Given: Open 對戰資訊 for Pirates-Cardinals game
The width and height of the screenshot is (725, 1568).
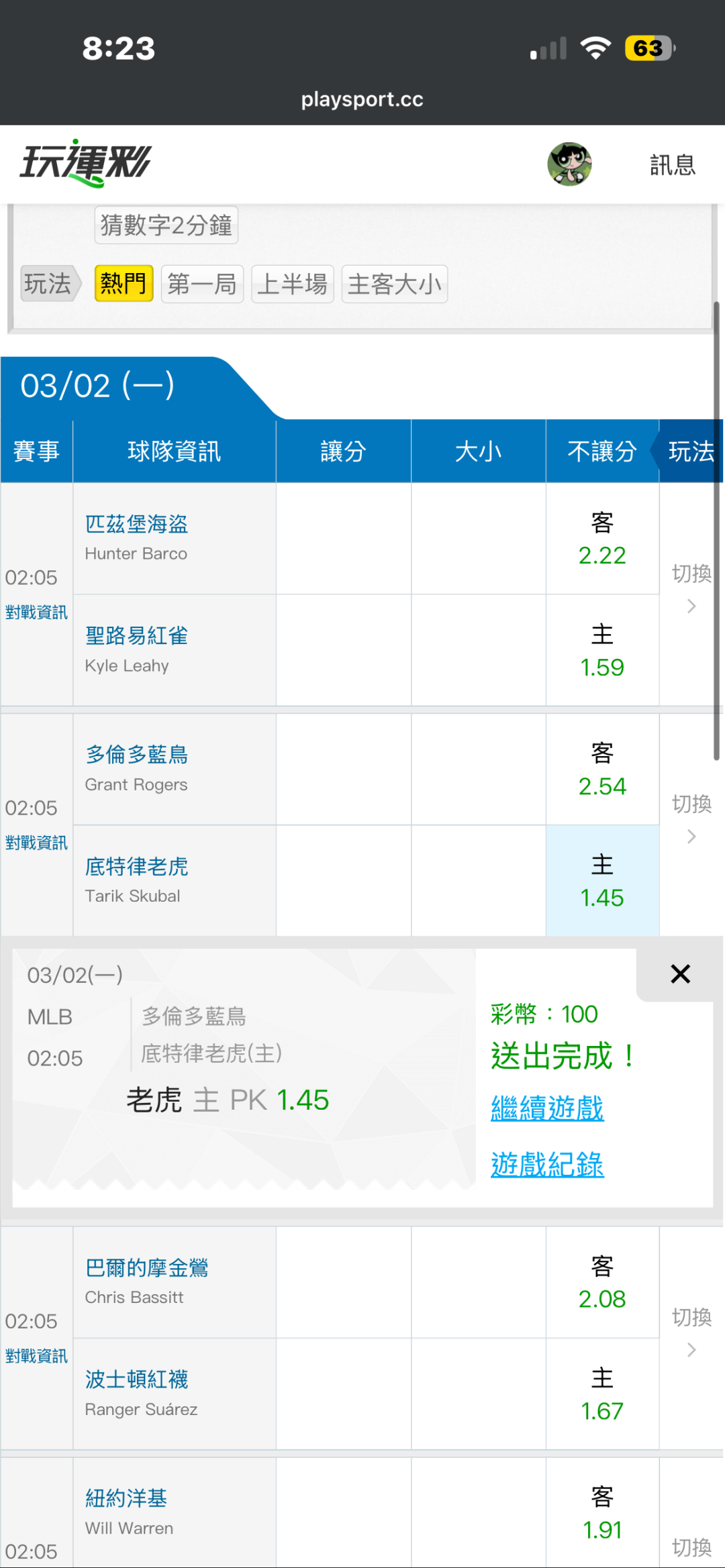Looking at the screenshot, I should coord(36,613).
